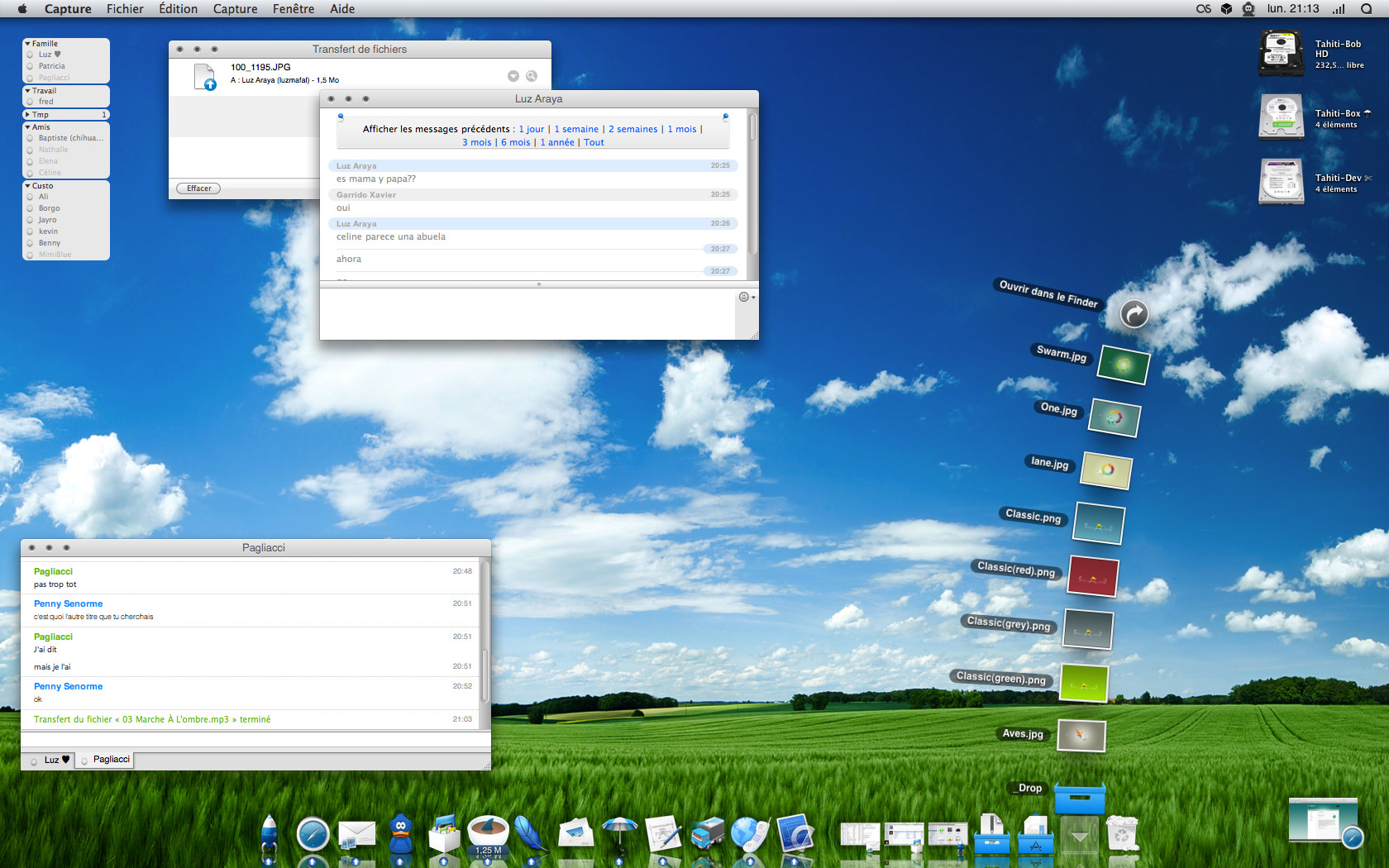Collapse the Travail contact group
The image size is (1389, 868).
tap(27, 91)
